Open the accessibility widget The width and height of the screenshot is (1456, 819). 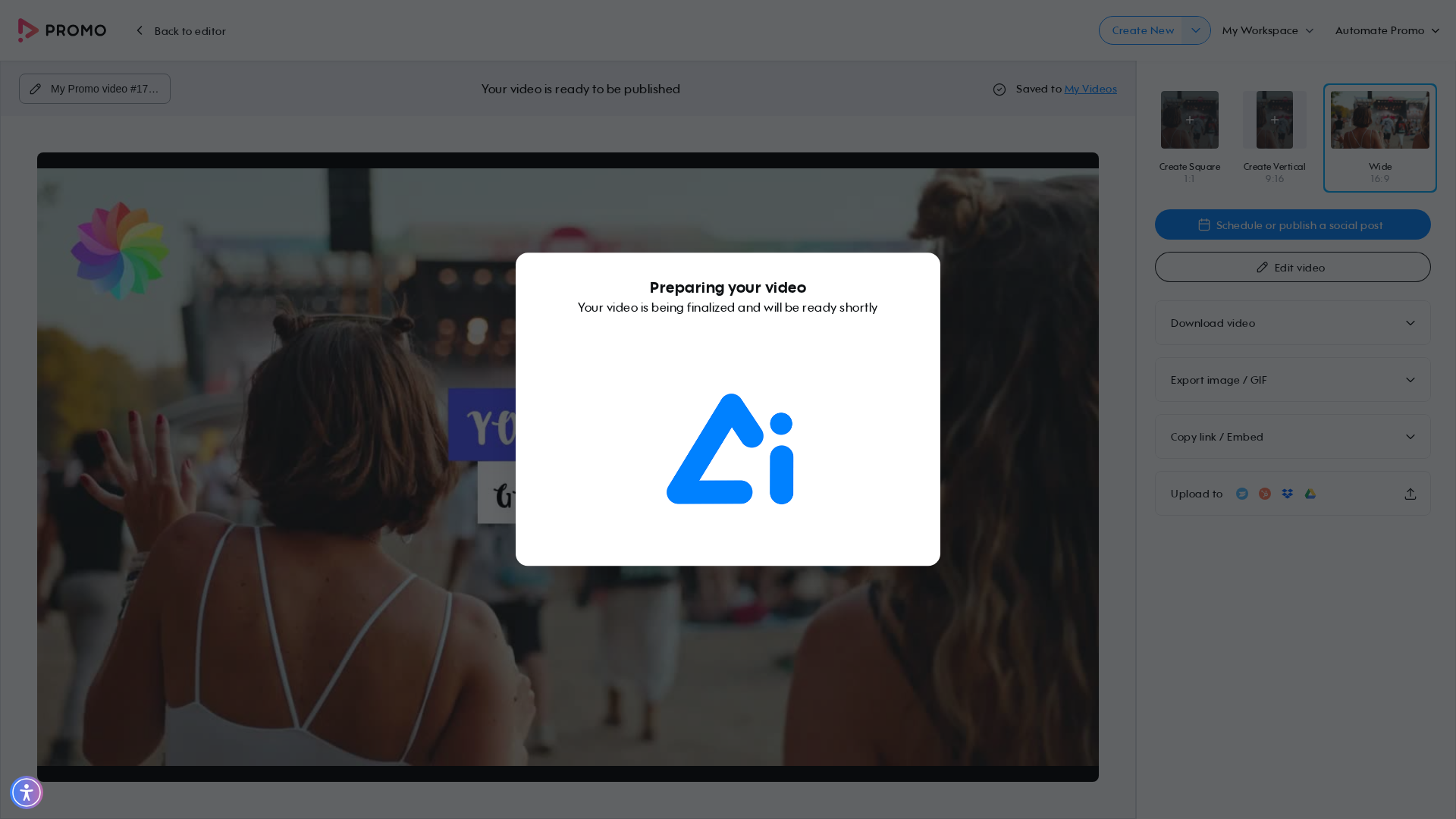tap(27, 792)
